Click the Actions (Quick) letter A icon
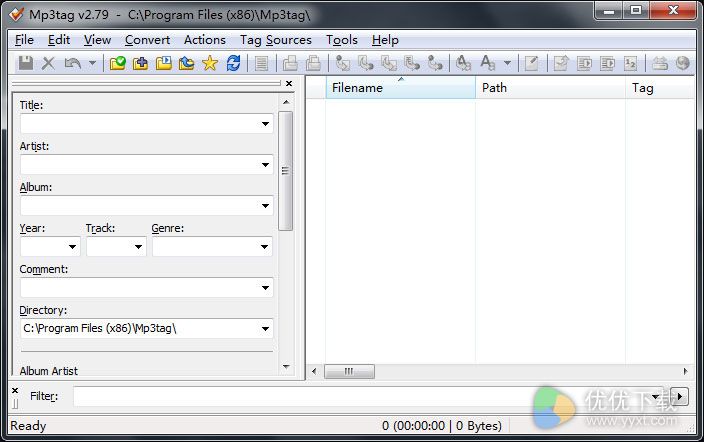Image resolution: width=704 pixels, height=442 pixels. point(488,63)
